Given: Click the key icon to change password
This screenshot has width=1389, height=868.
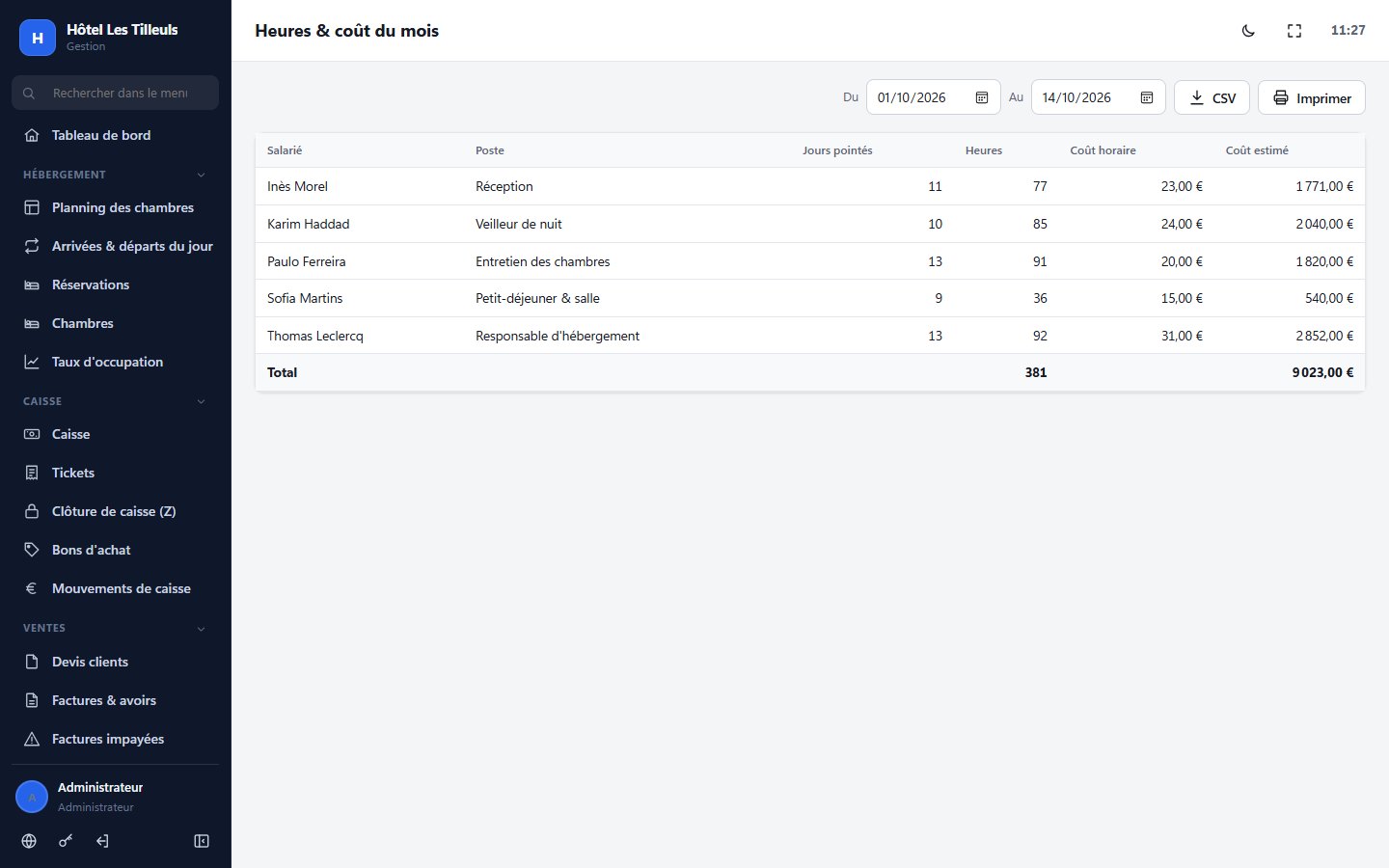Looking at the screenshot, I should pyautogui.click(x=66, y=841).
